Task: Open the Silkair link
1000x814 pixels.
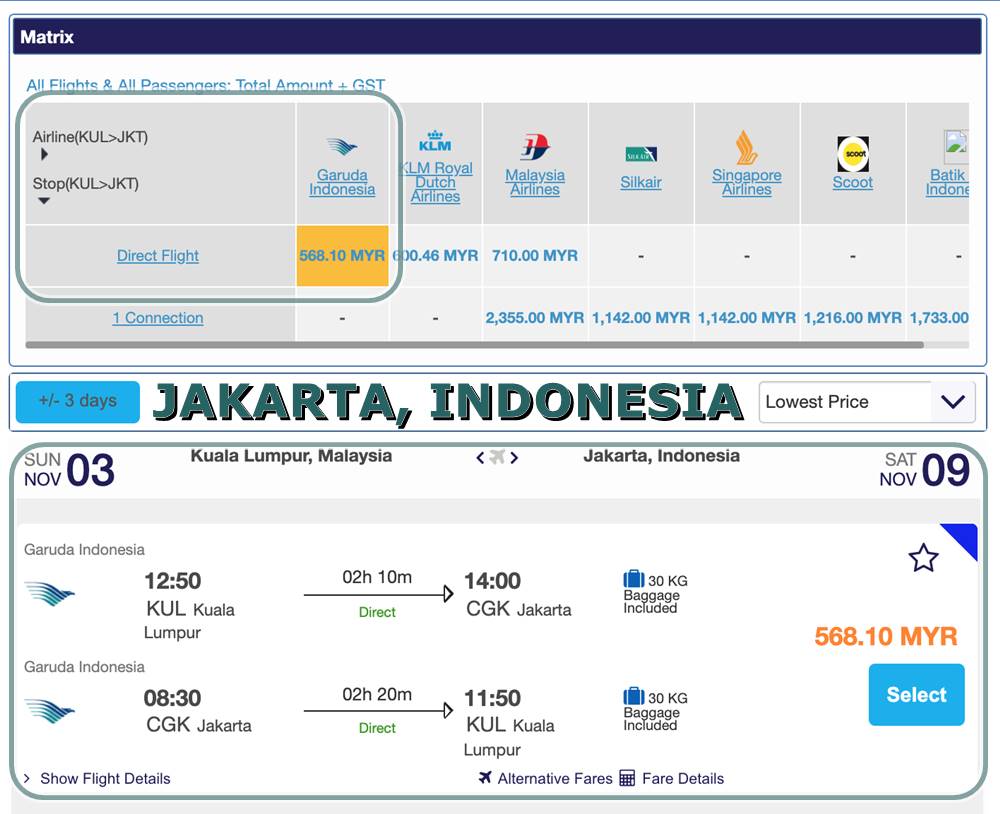Action: pos(641,182)
